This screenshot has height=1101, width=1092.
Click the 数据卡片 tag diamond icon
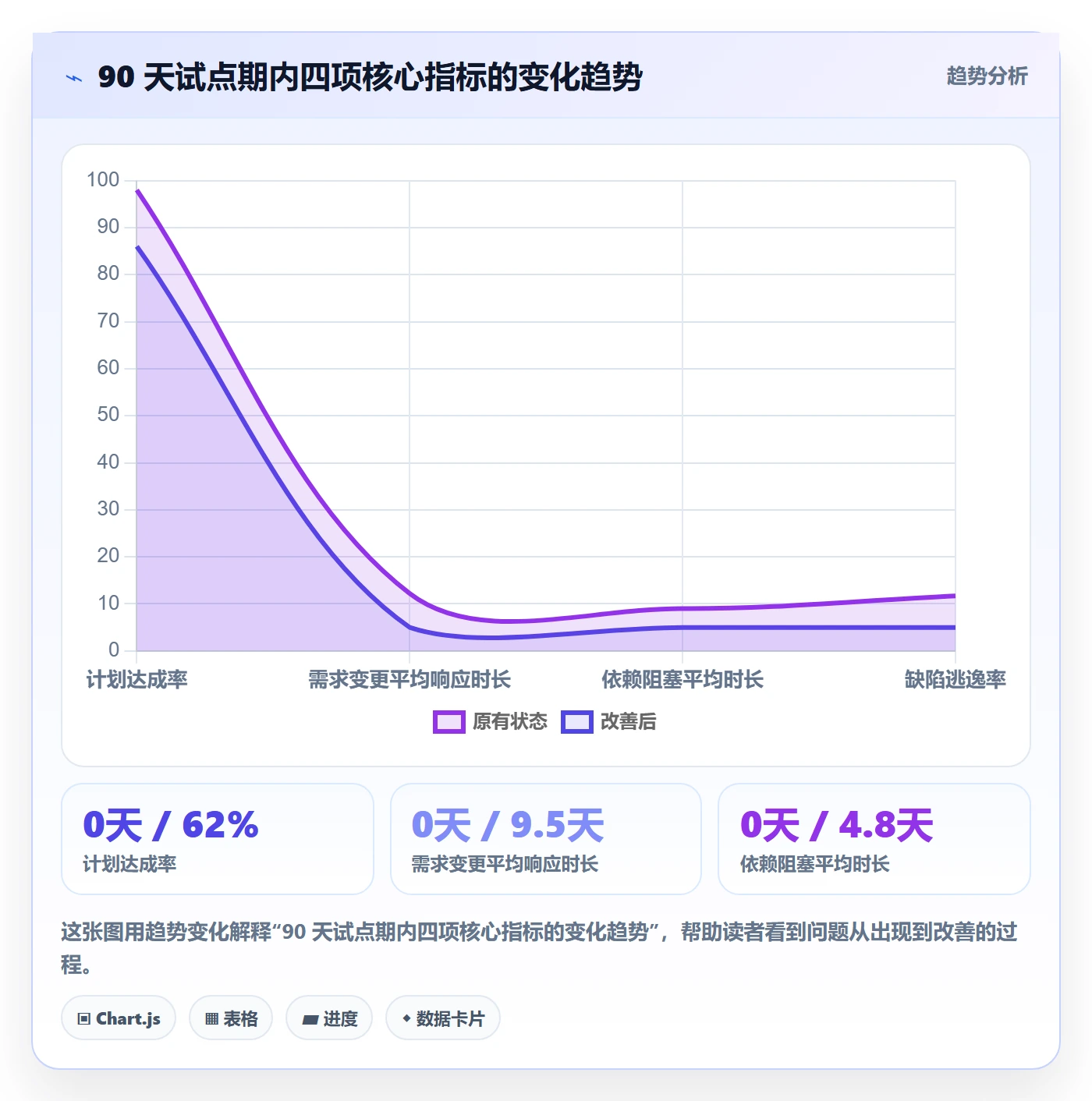pos(406,1018)
